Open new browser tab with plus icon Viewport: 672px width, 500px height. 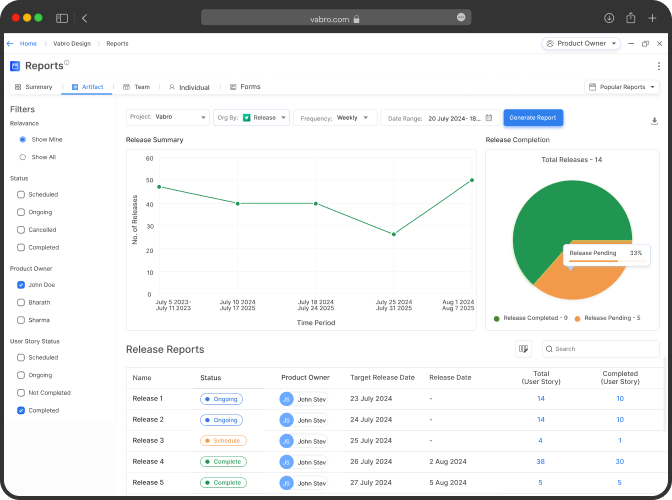(x=651, y=18)
